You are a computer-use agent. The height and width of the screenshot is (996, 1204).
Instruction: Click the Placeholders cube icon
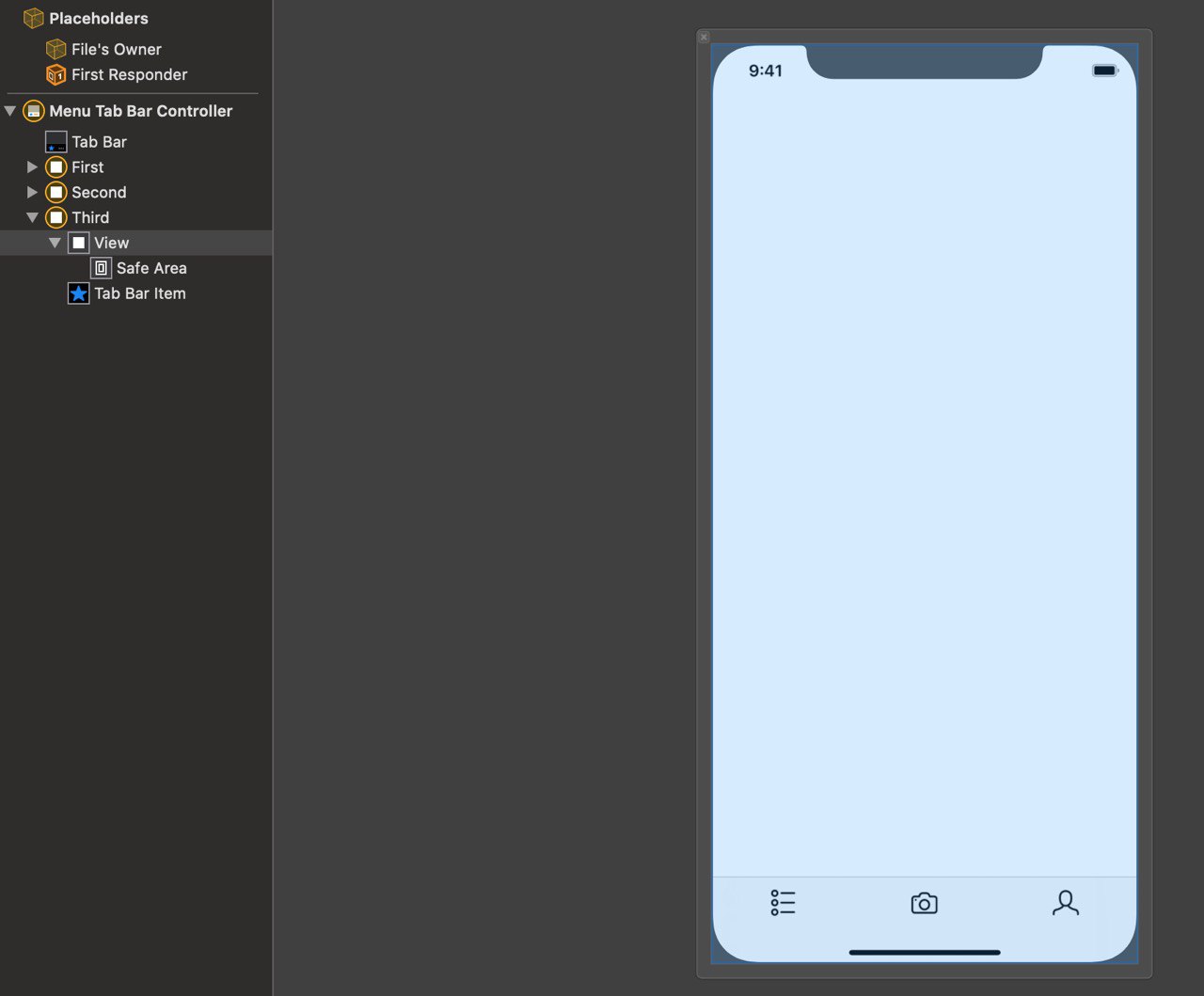click(x=34, y=18)
